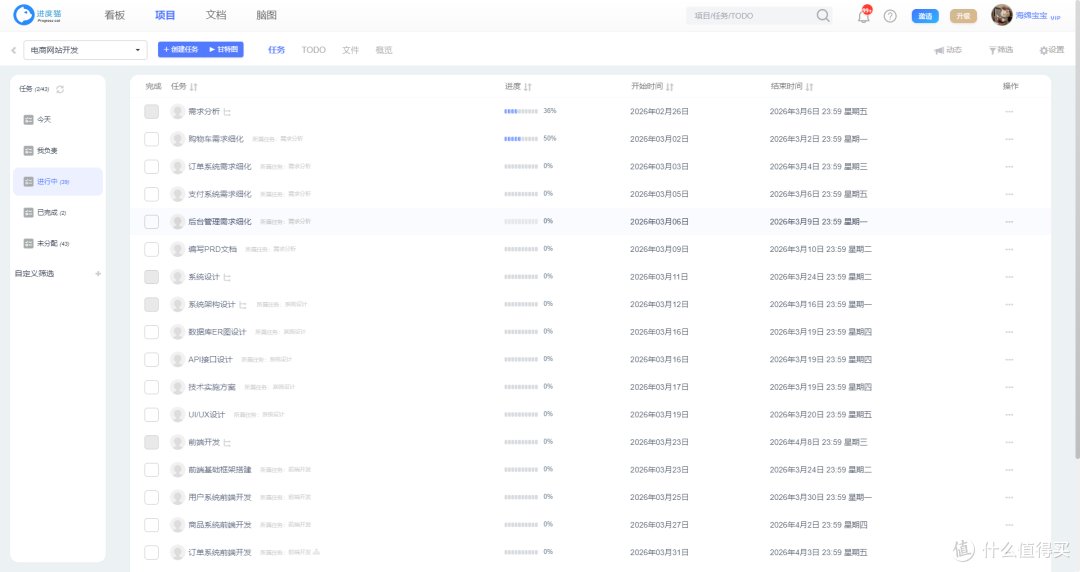
Task: Refresh the task list in sidebar
Action: pyautogui.click(x=60, y=90)
